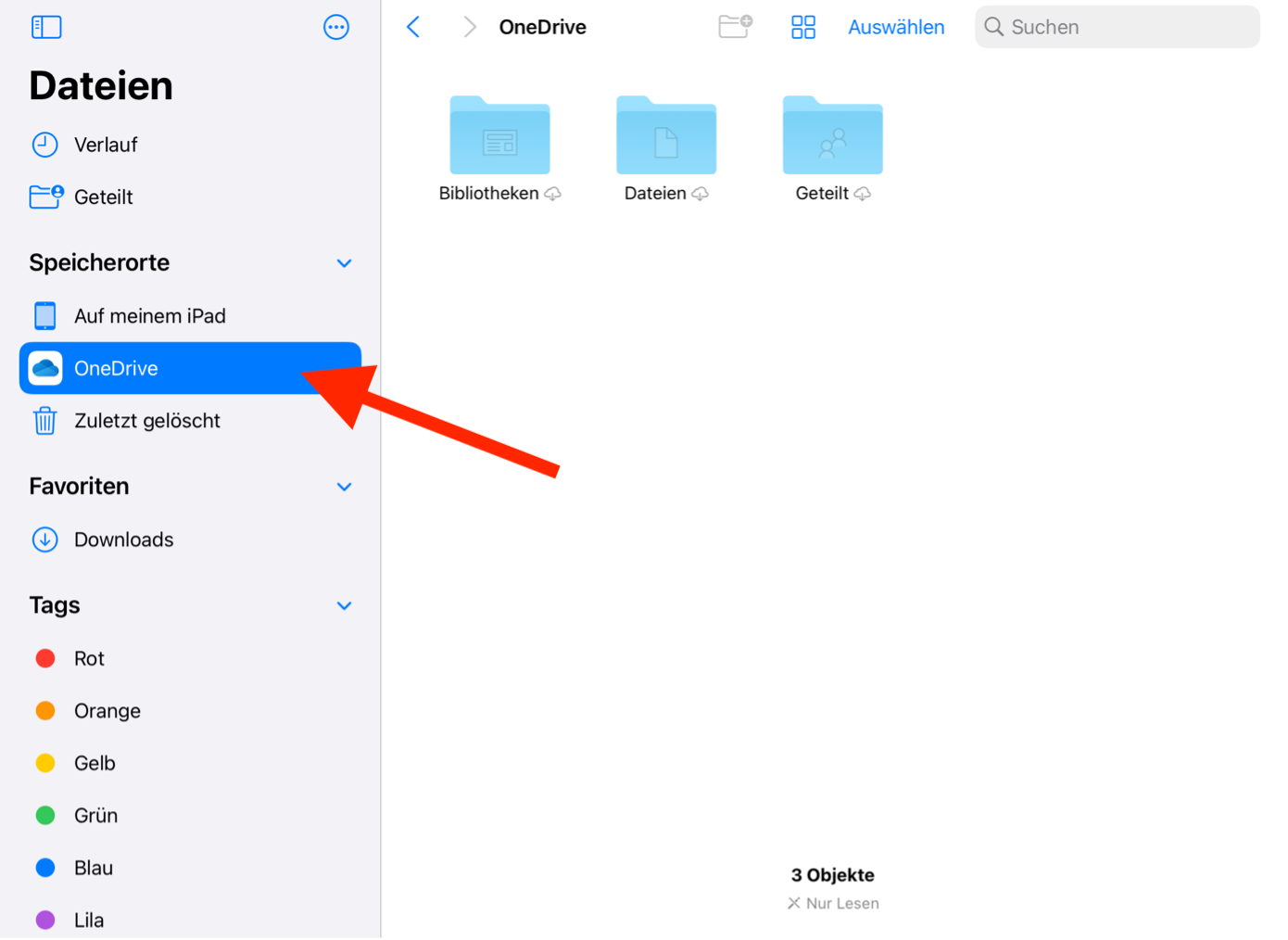Collapse the Favoriten section
The image size is (1288, 940).
344,487
